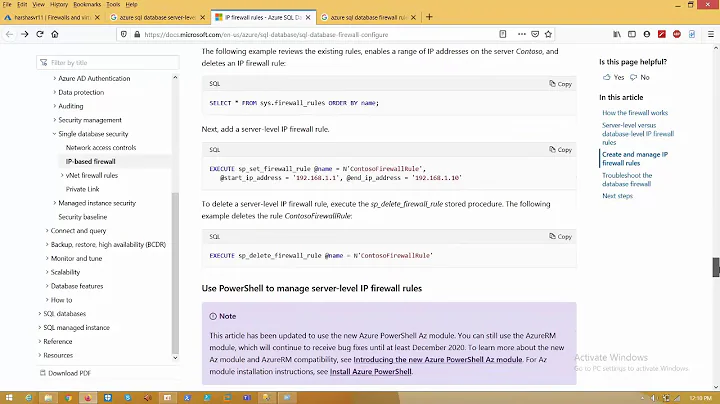Open the File menu

click(7, 4)
